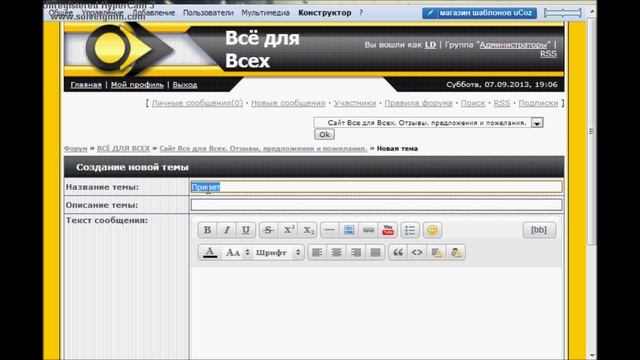Screen dimensions: 640x360
Task: Open Подписки subscriptions link
Action: [x=538, y=103]
